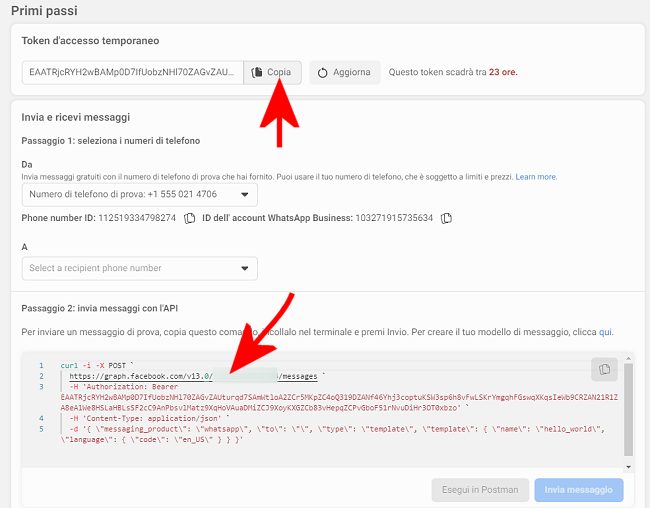650x508 pixels.
Task: Click the 'curl -i -X POST' line
Action: (x=97, y=366)
